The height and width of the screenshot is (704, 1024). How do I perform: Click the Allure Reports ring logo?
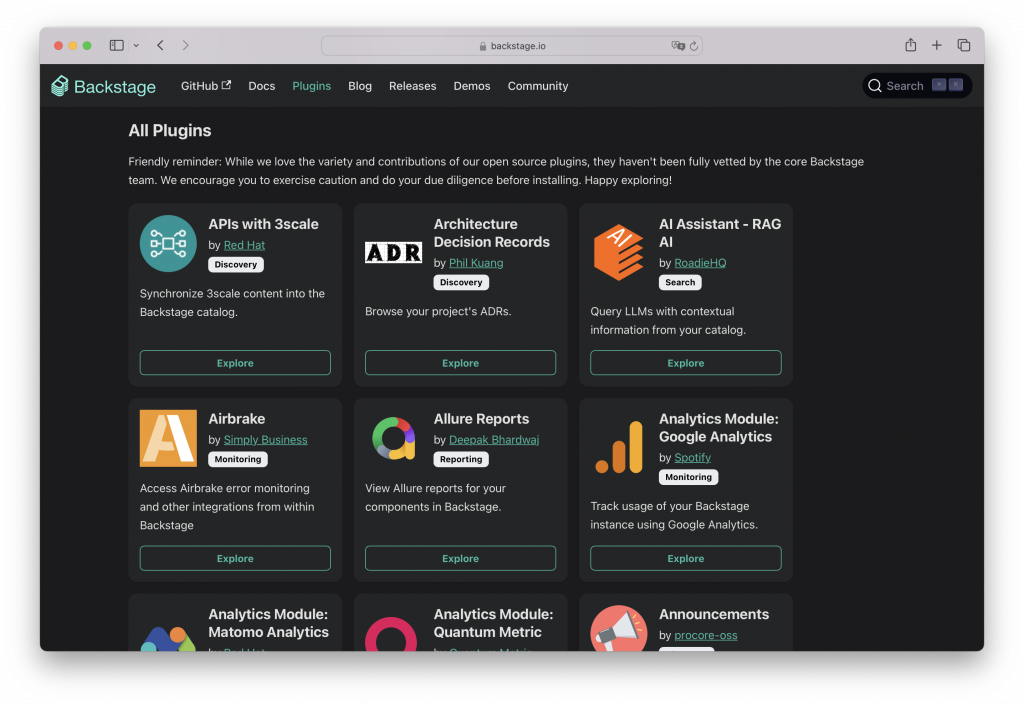393,438
